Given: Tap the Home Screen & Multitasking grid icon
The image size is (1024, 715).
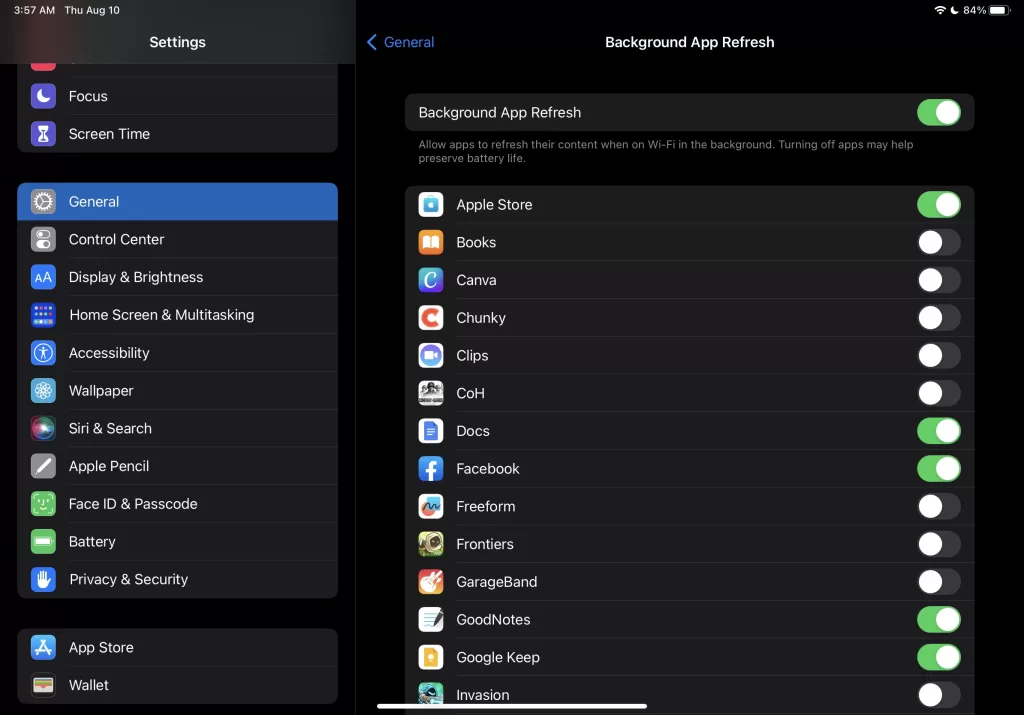Looking at the screenshot, I should coord(43,315).
